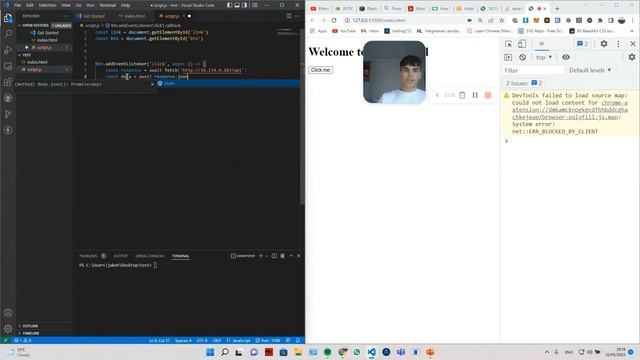640x360 pixels.
Task: Delete the recording with trash icon
Action: (x=462, y=95)
